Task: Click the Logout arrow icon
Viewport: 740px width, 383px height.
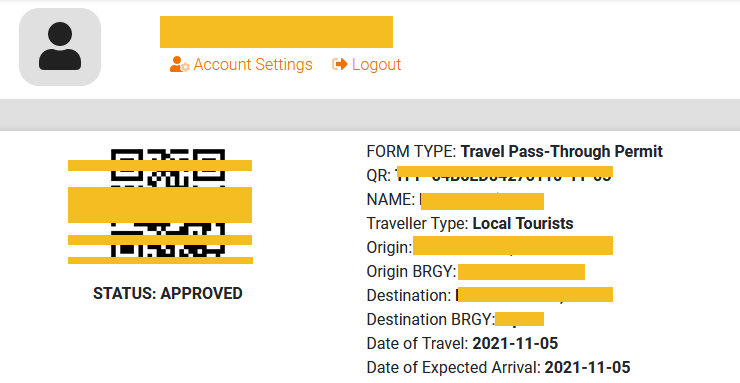Action: point(340,64)
